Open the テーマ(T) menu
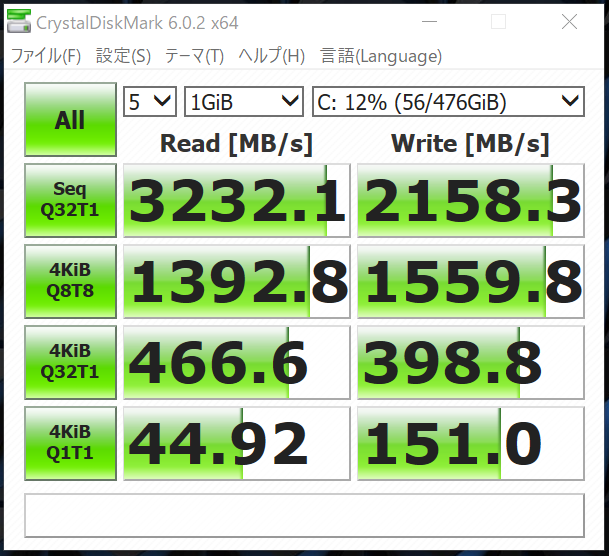 [194, 56]
